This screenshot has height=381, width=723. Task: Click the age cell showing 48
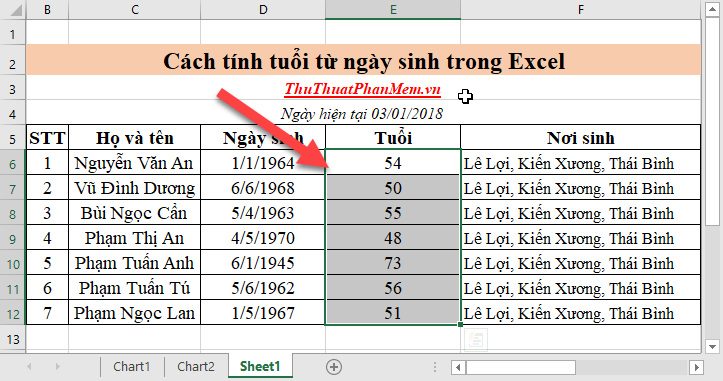393,238
